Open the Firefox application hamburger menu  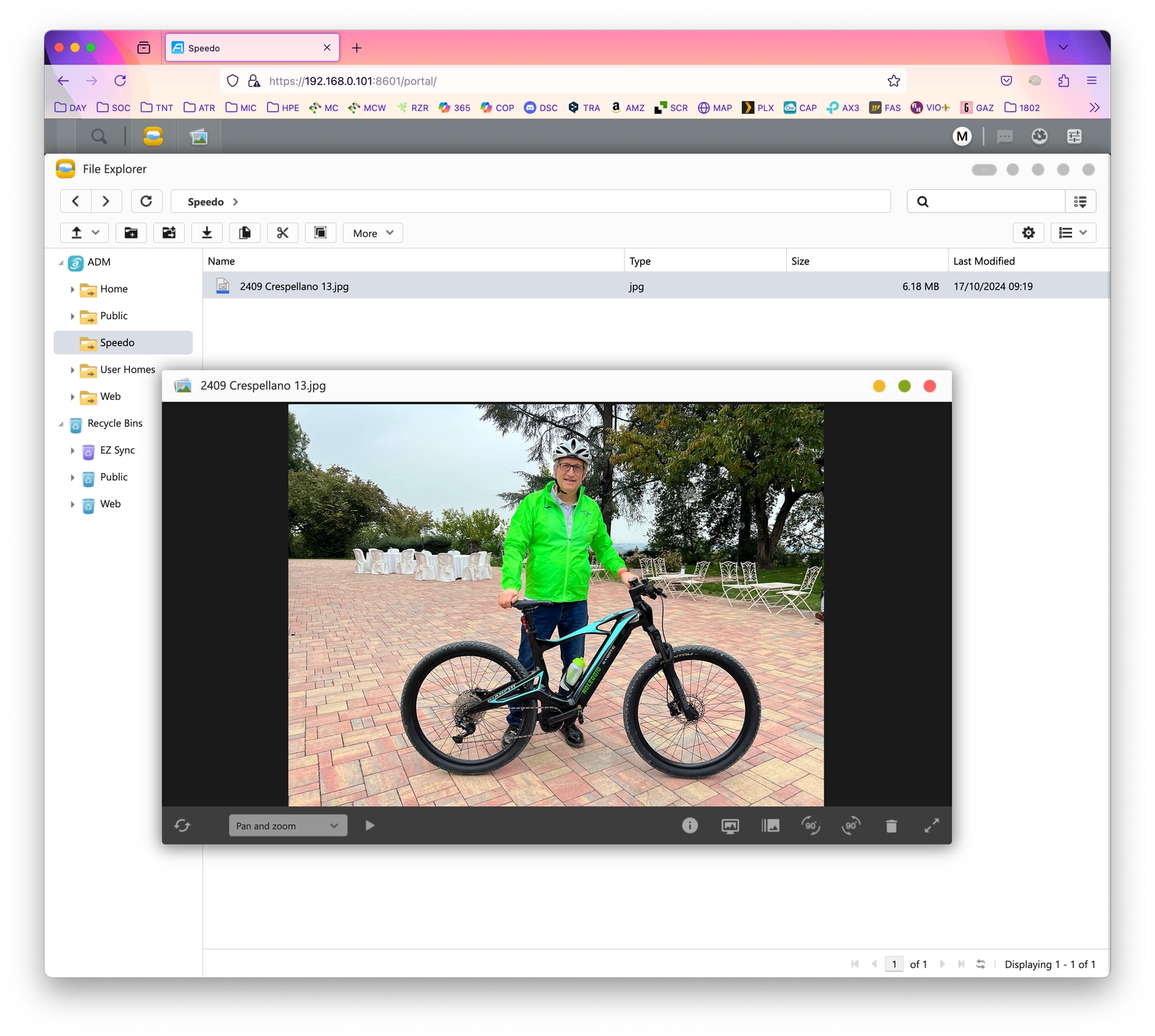click(1091, 81)
